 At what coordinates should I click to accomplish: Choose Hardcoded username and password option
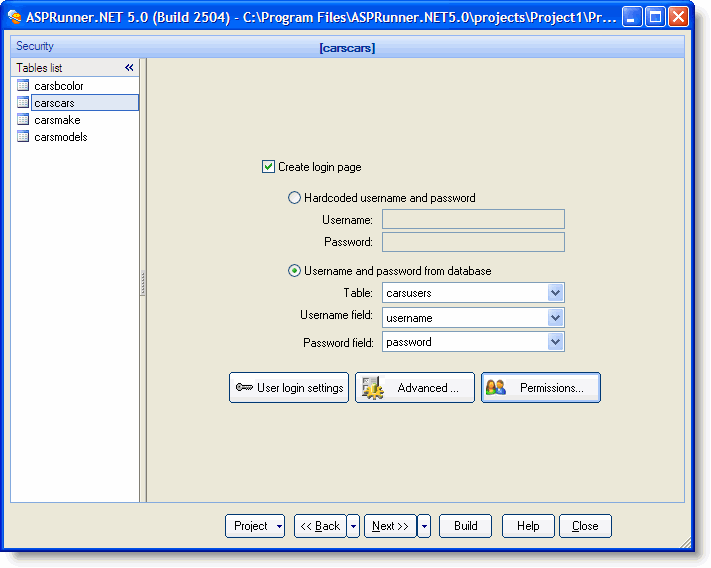[294, 198]
